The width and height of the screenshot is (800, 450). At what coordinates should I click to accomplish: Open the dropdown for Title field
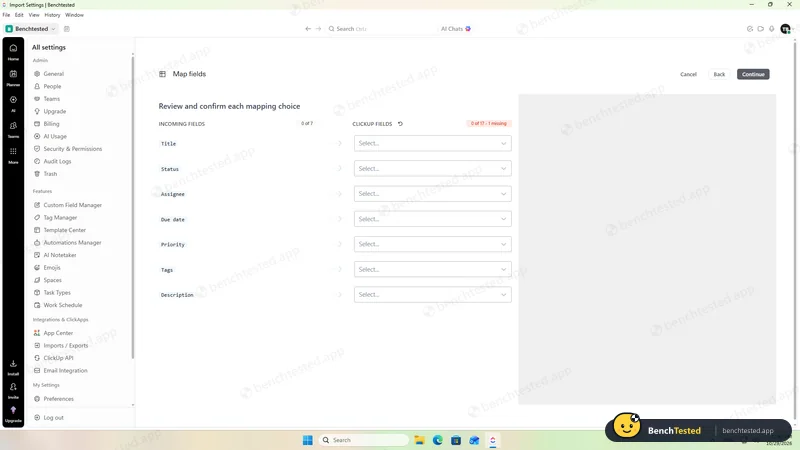coord(433,143)
